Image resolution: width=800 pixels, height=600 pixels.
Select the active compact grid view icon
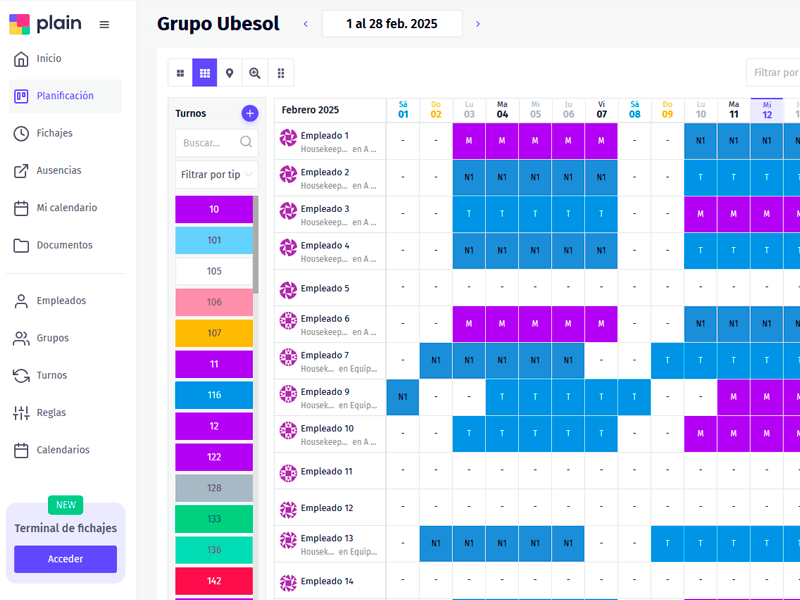[205, 73]
